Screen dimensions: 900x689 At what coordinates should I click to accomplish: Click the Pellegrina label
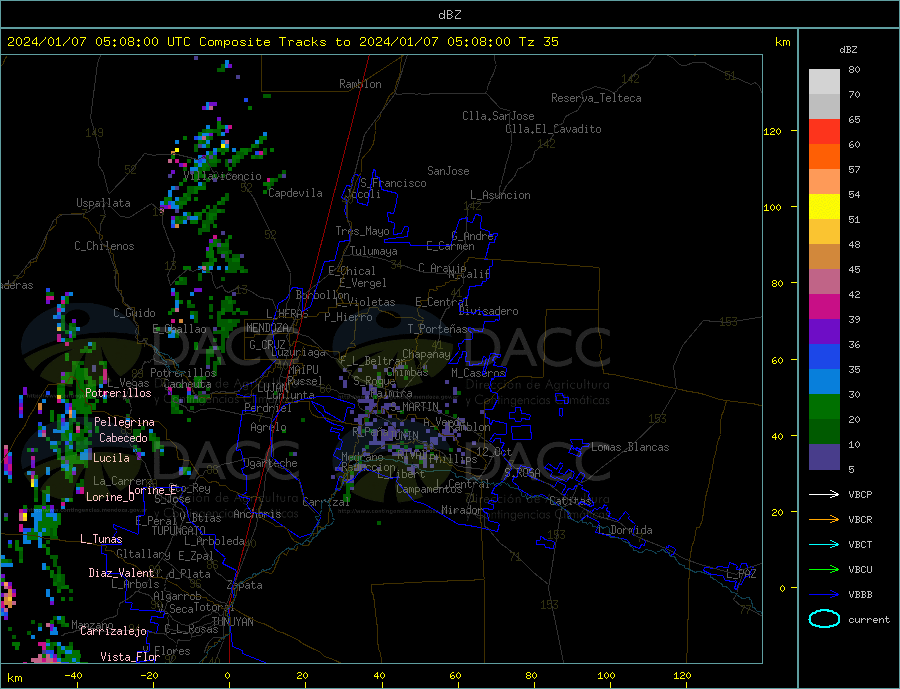(x=125, y=423)
